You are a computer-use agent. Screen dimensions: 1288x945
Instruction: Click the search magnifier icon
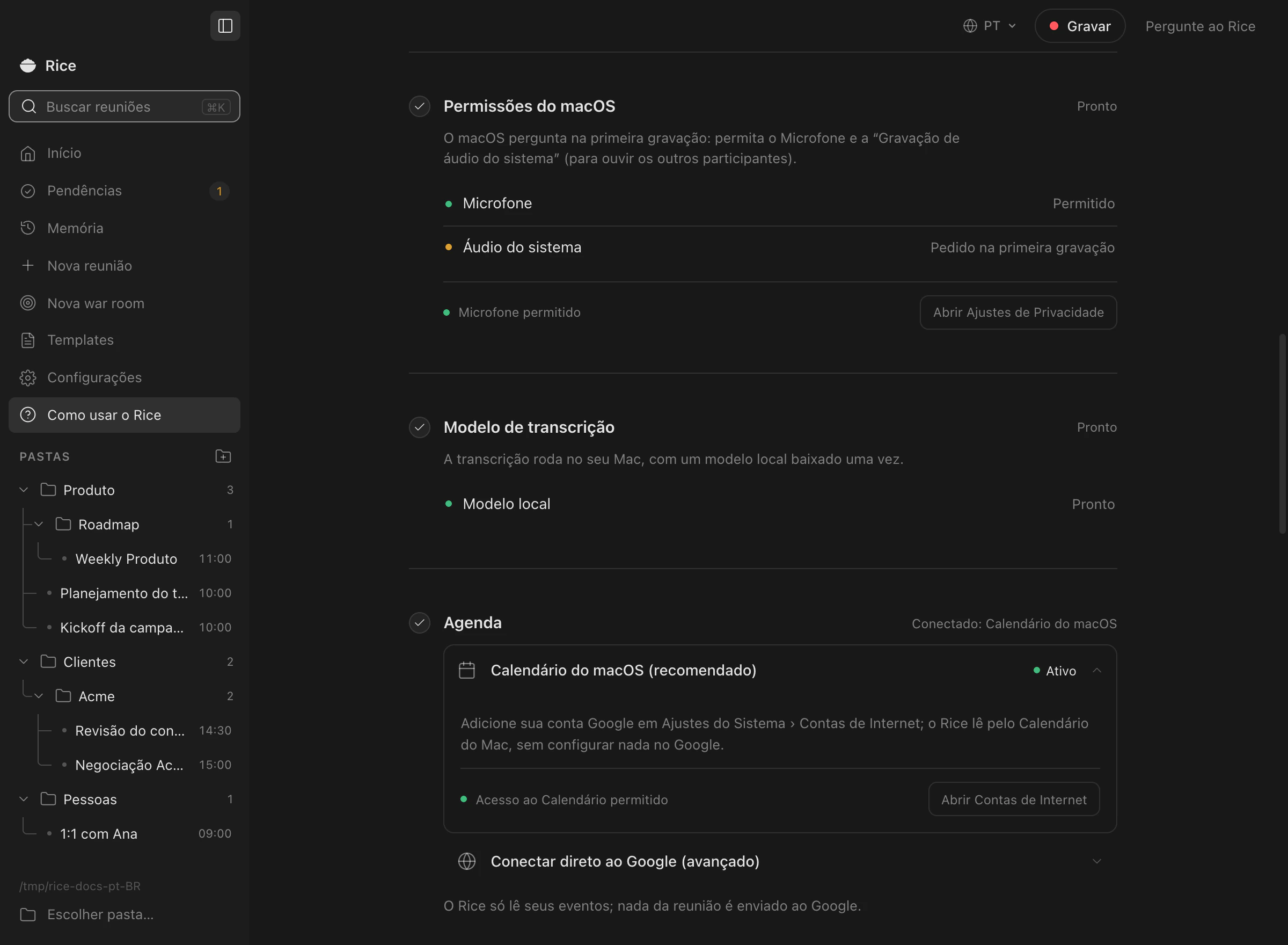click(x=28, y=106)
